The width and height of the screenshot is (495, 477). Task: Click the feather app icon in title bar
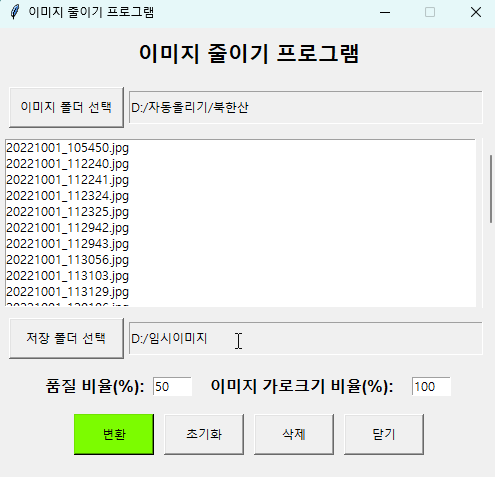[15, 12]
